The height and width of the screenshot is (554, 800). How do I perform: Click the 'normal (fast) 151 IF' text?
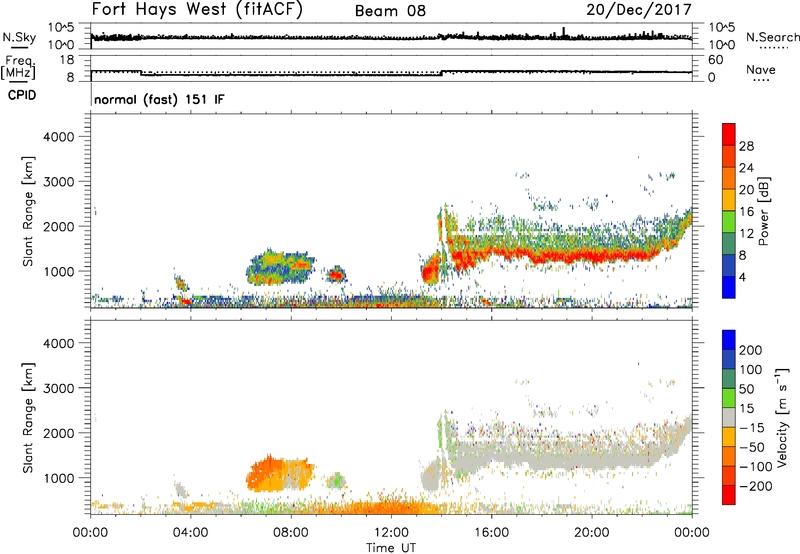[x=159, y=100]
